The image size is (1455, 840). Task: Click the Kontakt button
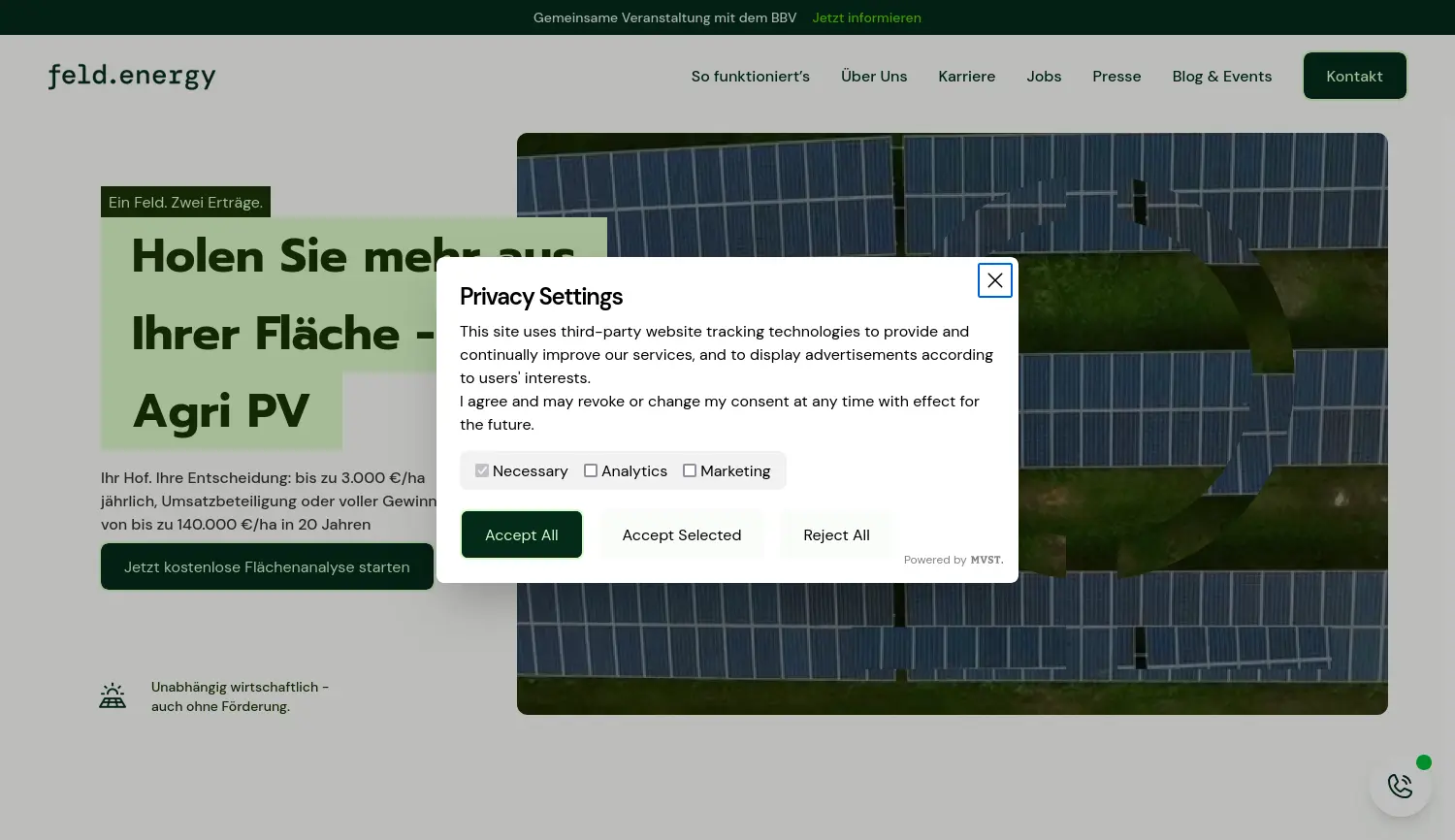point(1354,76)
